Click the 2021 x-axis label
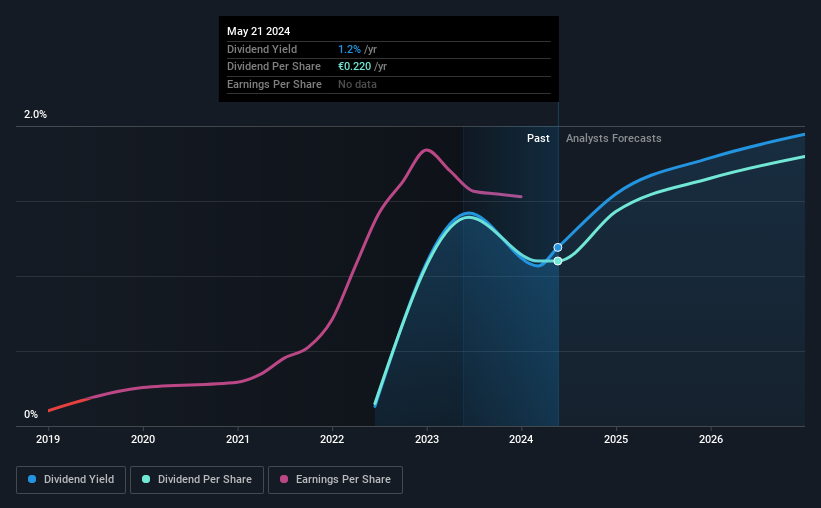The height and width of the screenshot is (508, 821). (238, 439)
